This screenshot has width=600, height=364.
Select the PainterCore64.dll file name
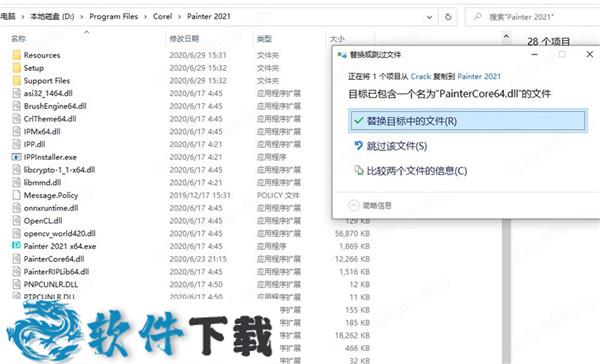(54, 259)
